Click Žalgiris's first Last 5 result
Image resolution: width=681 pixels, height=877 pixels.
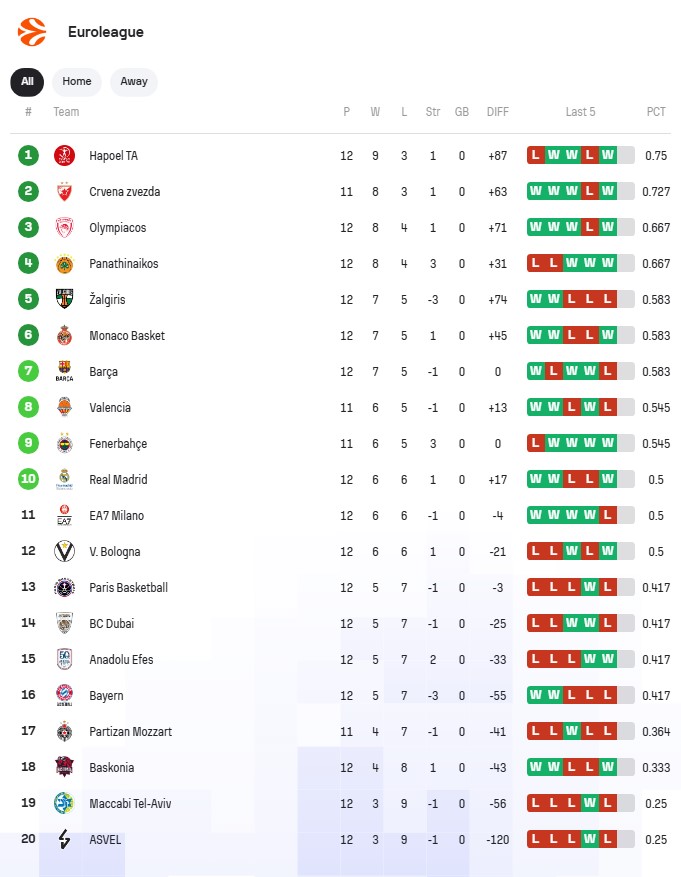(536, 300)
